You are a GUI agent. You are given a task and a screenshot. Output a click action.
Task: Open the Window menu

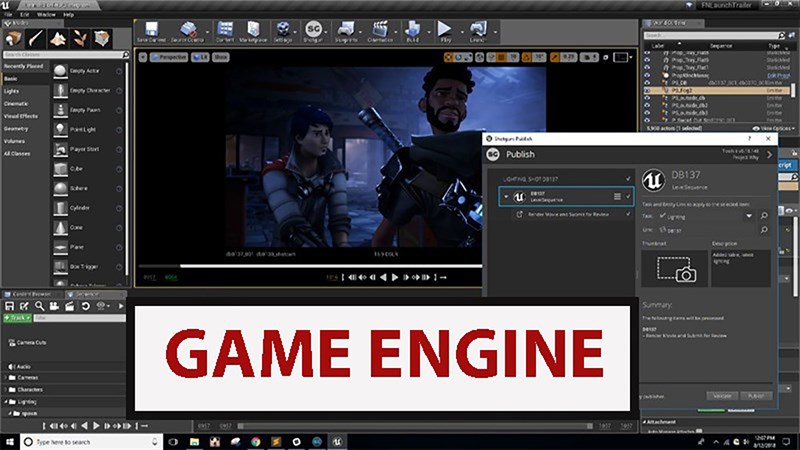click(x=46, y=15)
